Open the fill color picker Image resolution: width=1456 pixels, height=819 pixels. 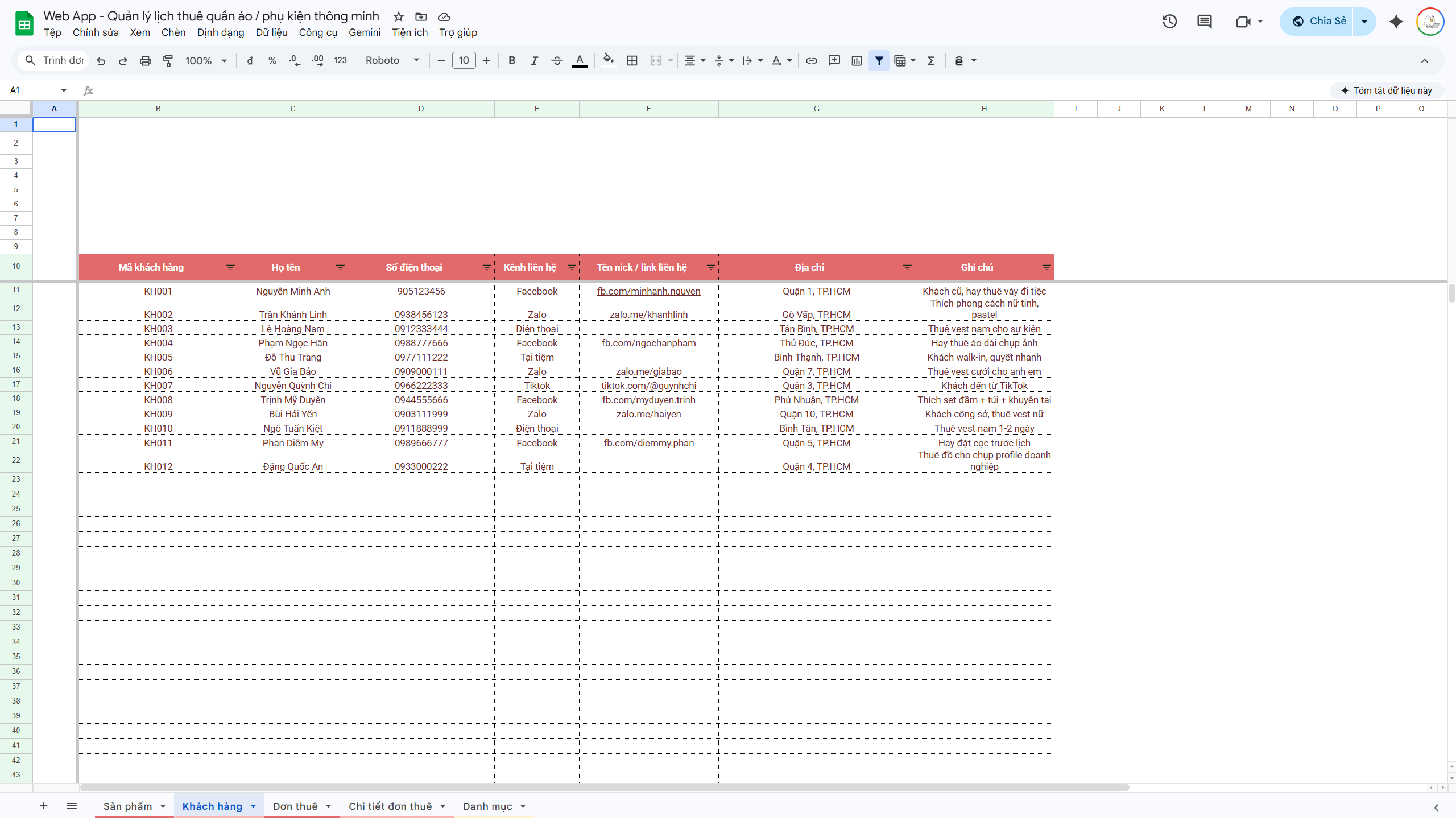click(x=608, y=61)
